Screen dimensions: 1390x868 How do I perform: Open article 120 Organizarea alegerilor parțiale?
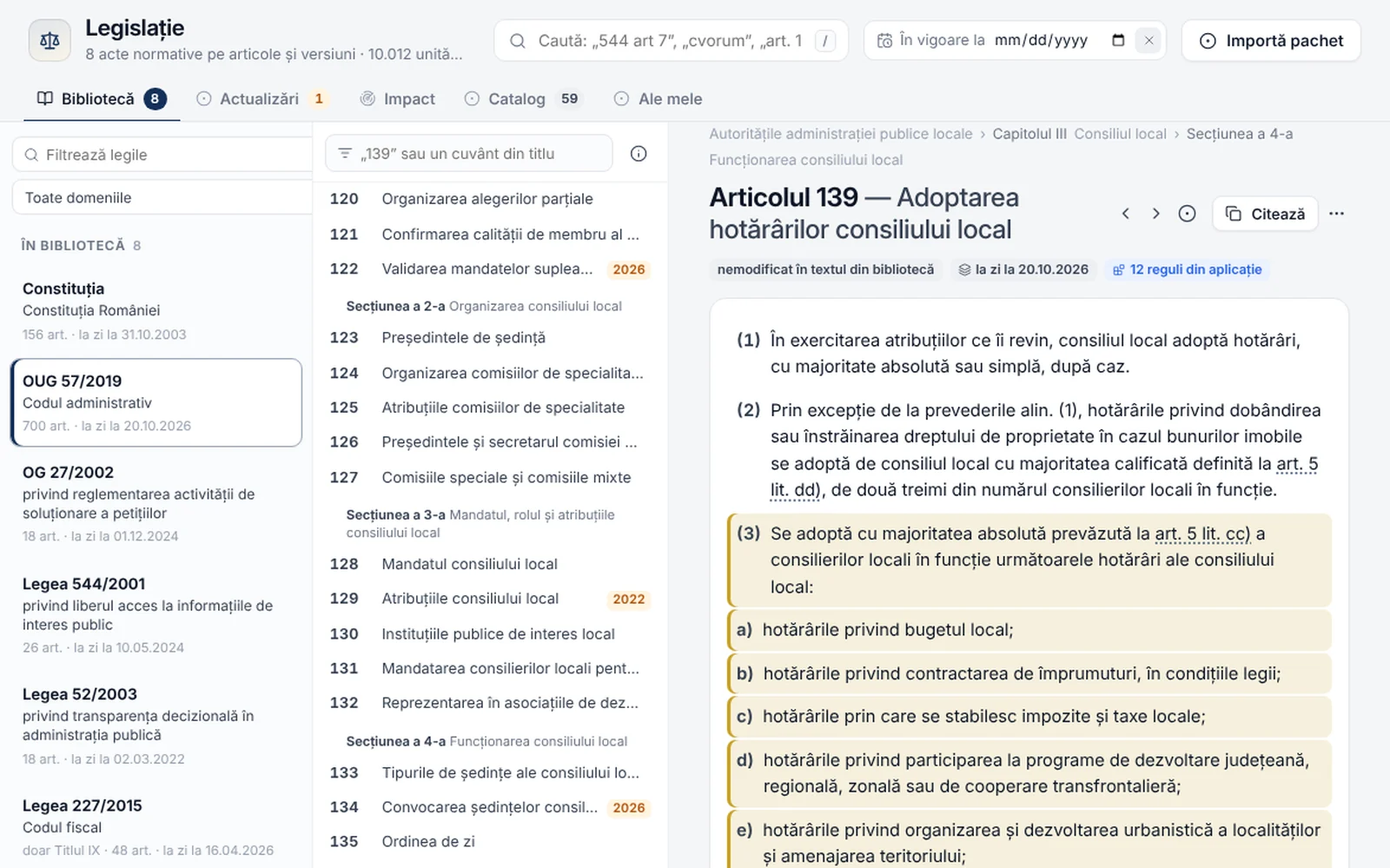click(489, 199)
